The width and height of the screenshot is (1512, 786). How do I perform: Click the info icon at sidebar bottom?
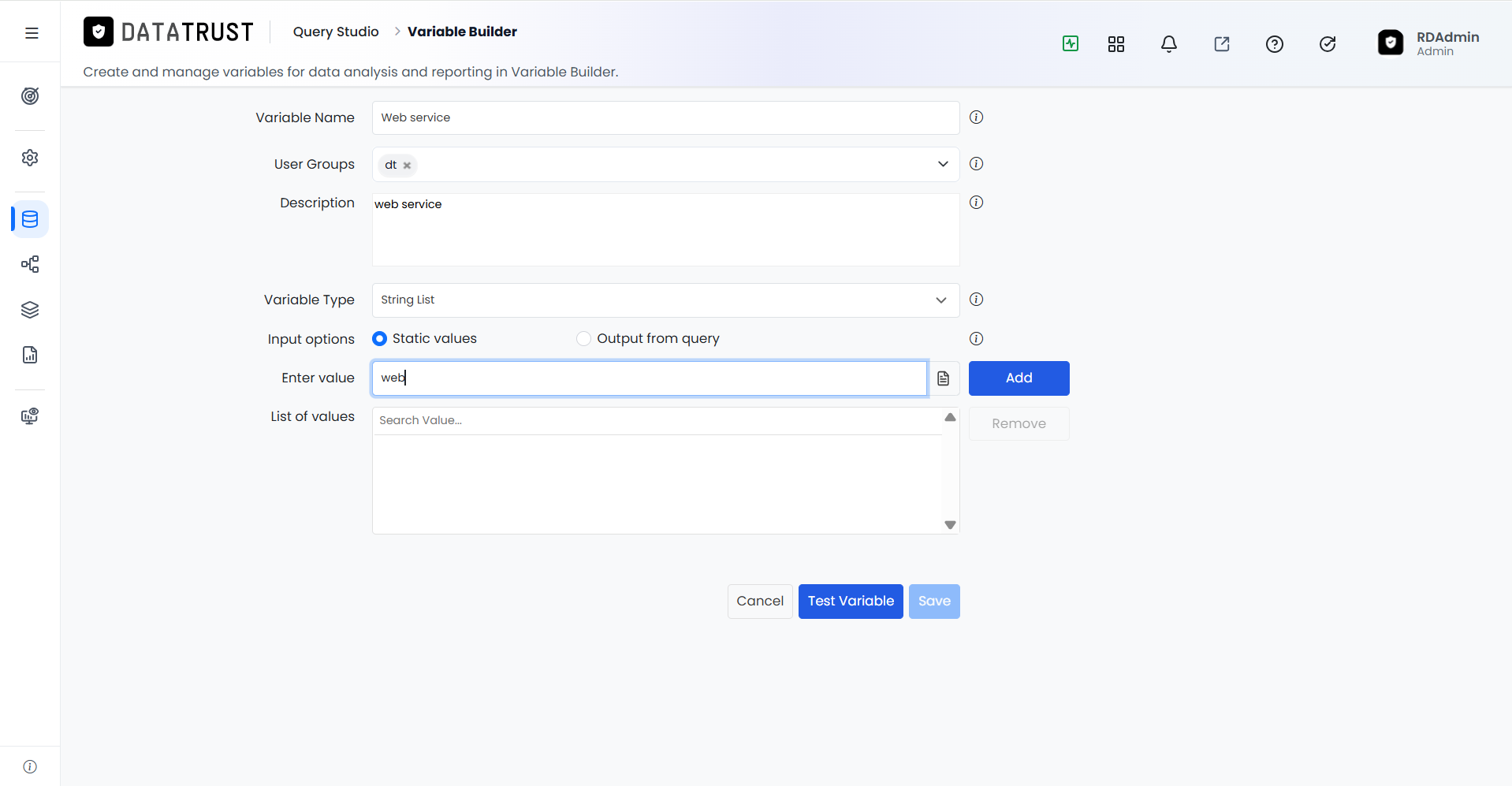(30, 766)
